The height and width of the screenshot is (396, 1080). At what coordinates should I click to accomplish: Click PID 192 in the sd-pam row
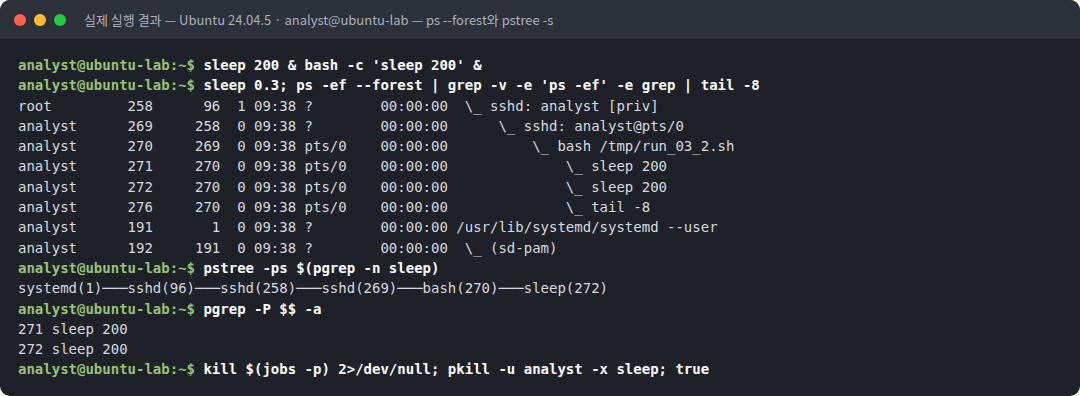tap(140, 248)
